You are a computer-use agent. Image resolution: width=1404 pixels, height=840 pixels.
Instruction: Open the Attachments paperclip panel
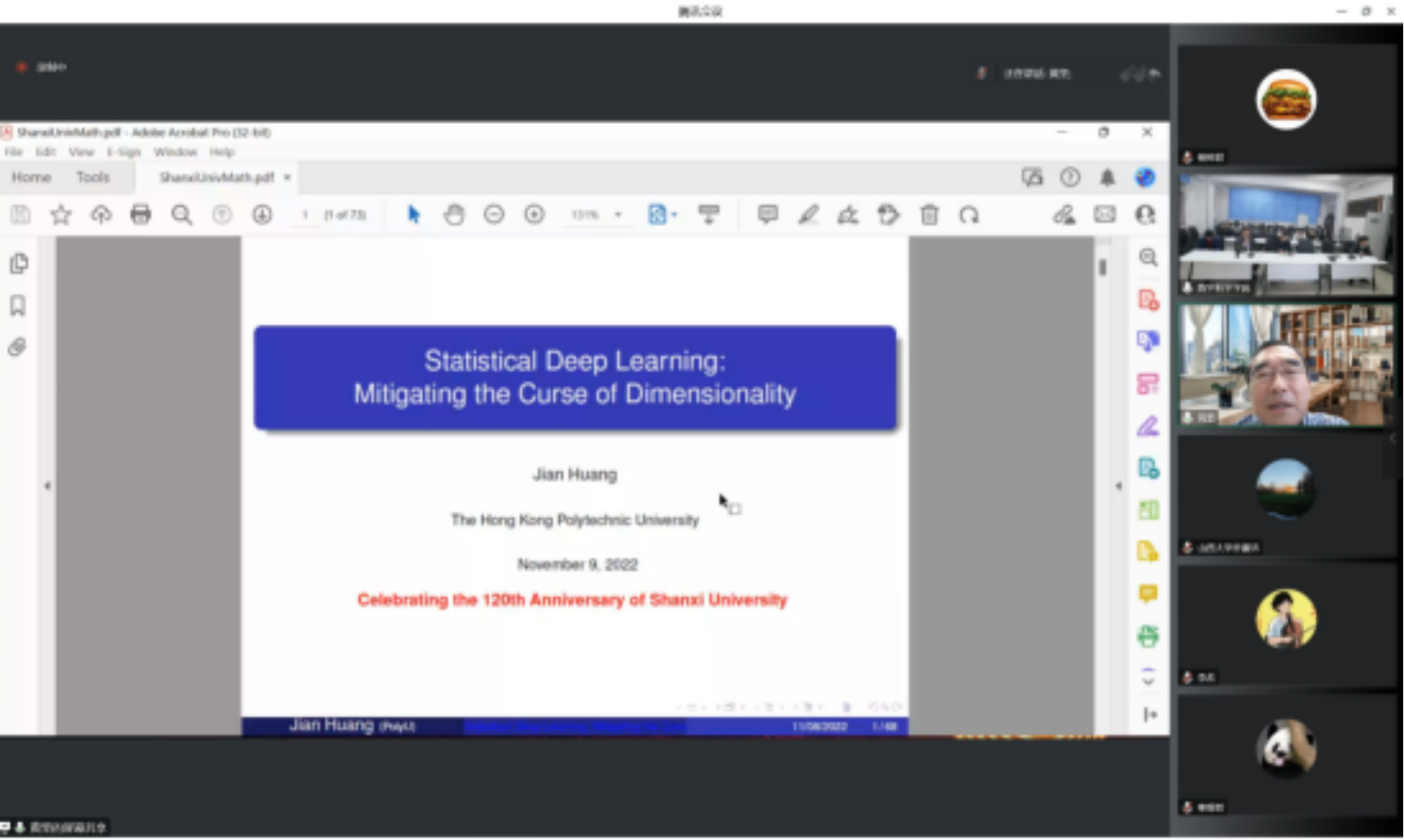tap(18, 348)
